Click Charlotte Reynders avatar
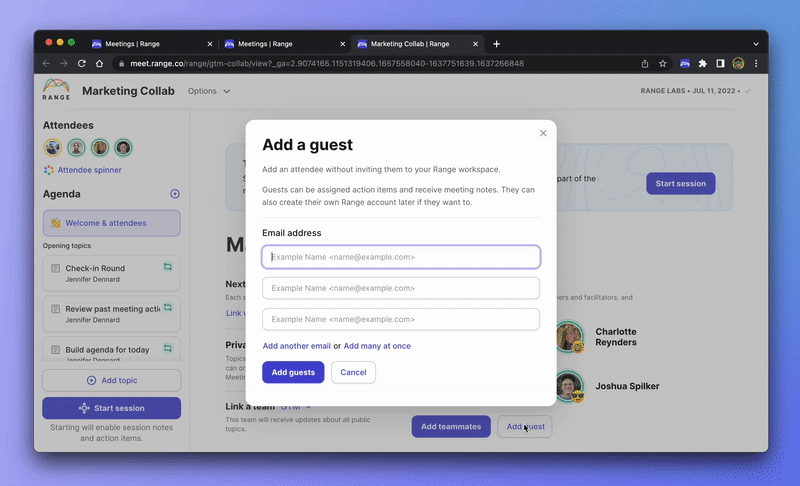 click(569, 337)
